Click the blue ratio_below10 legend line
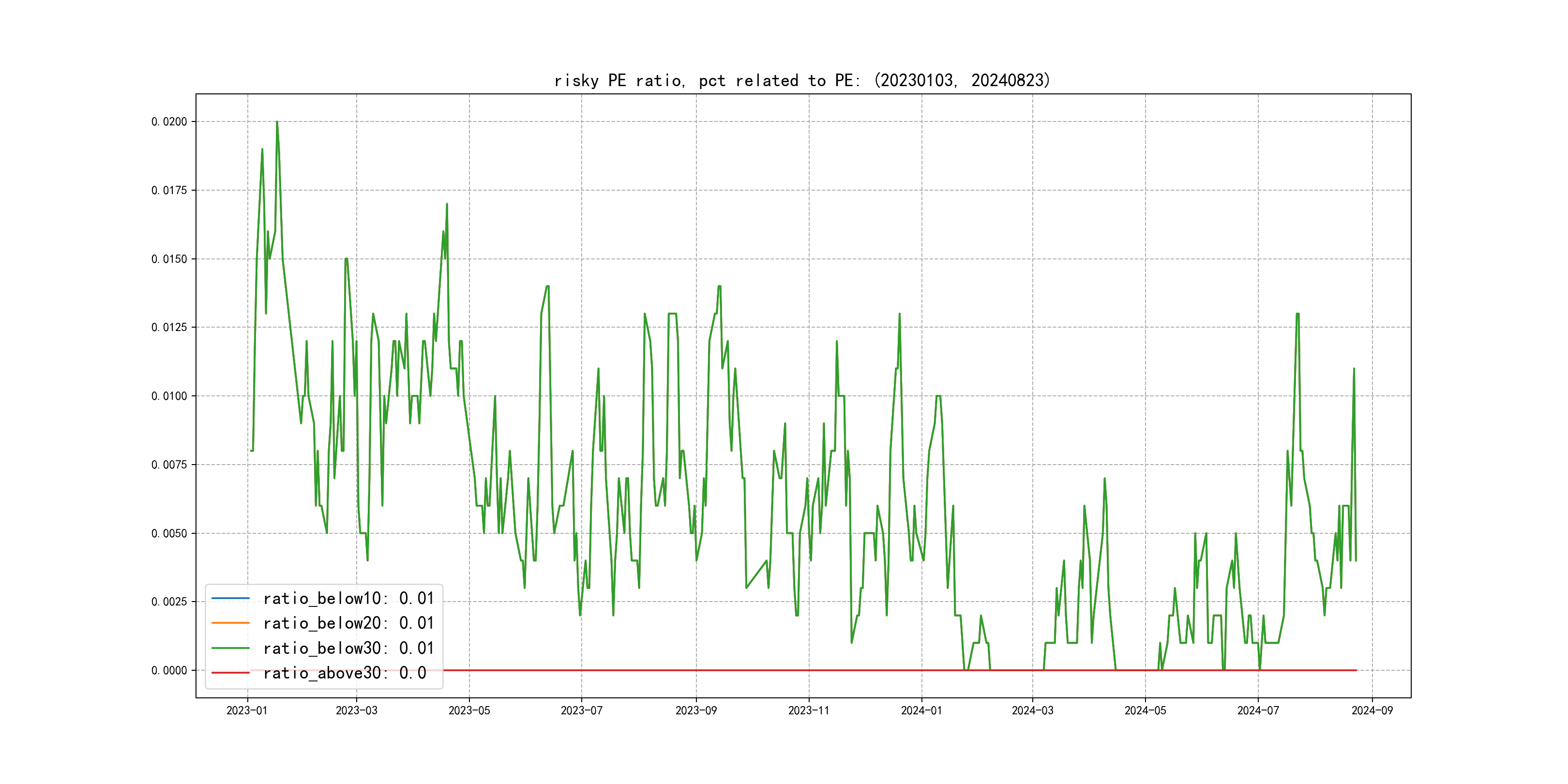 (x=230, y=598)
